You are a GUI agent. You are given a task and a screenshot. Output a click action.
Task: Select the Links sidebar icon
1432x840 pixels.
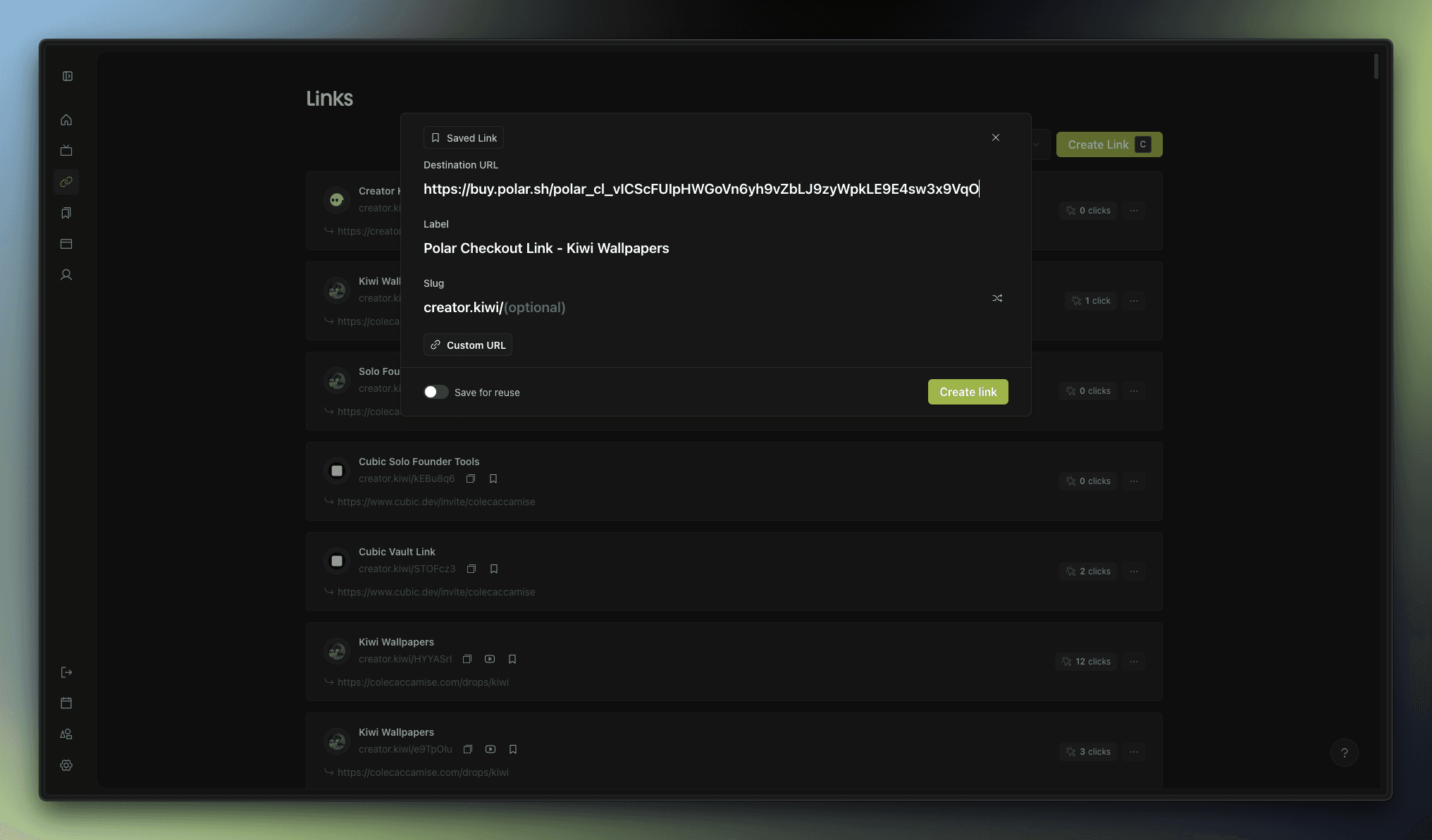click(x=66, y=182)
